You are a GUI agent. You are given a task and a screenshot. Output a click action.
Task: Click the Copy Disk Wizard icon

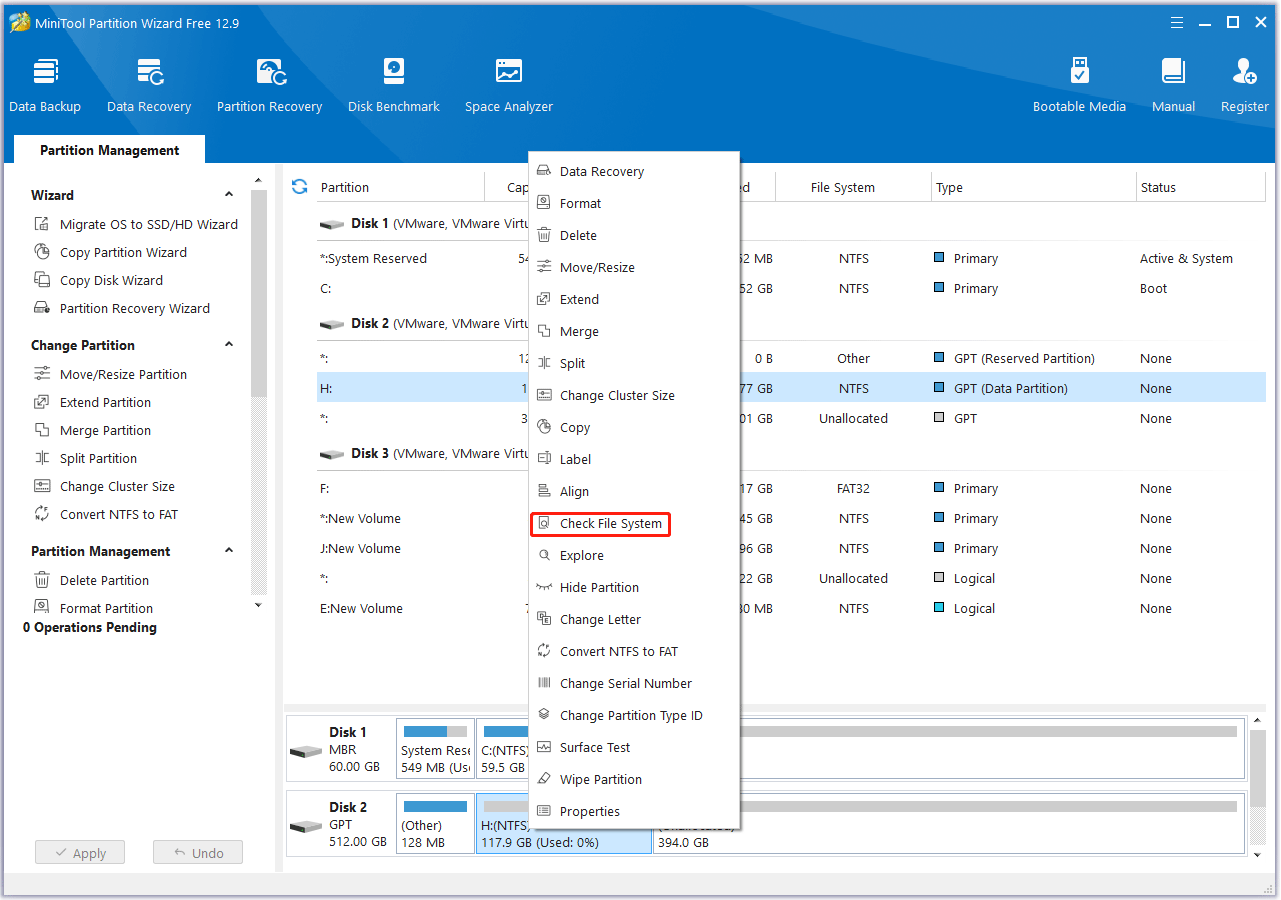[42, 280]
